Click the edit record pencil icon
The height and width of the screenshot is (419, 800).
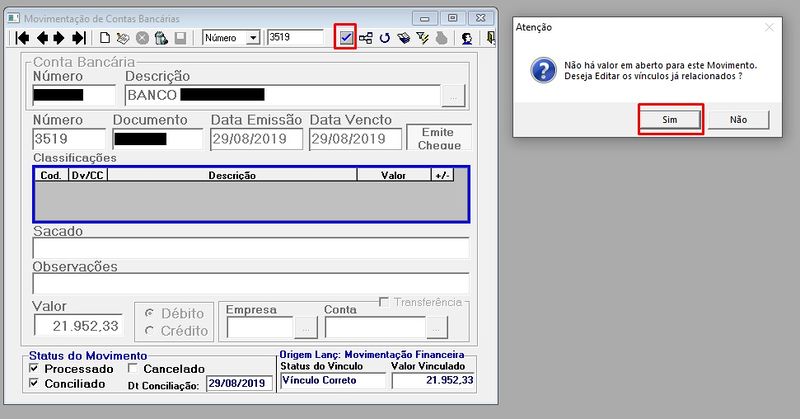click(x=122, y=38)
